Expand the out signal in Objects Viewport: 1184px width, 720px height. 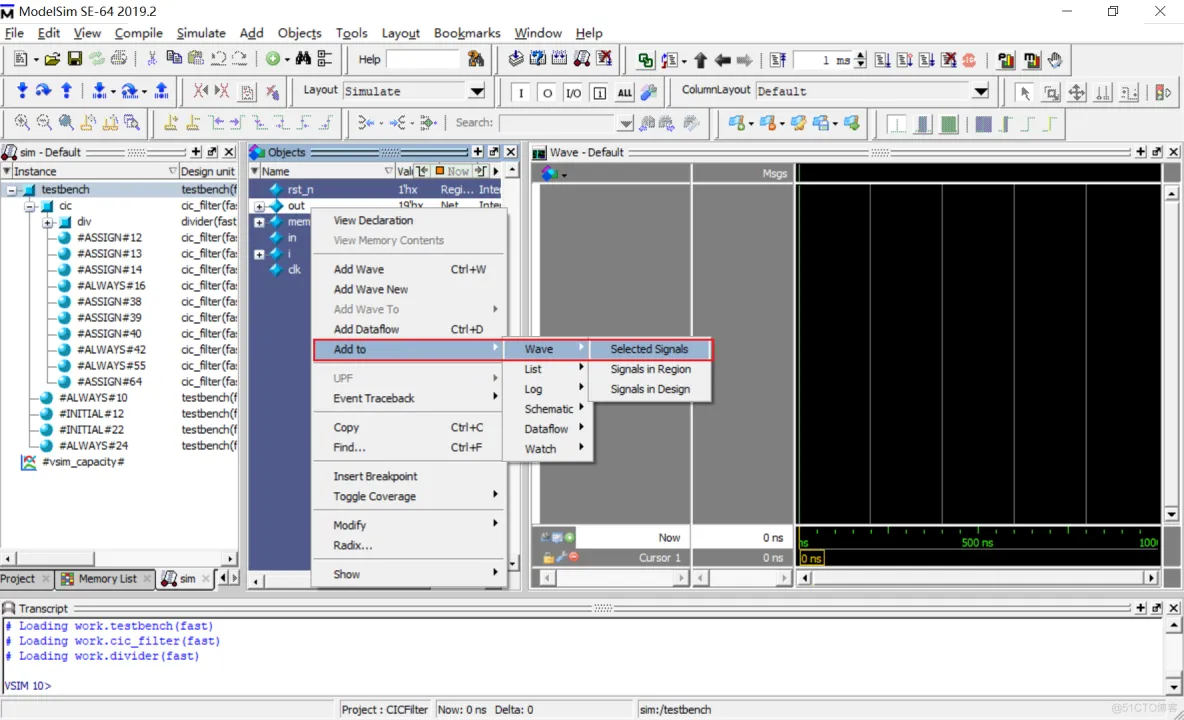coord(259,206)
